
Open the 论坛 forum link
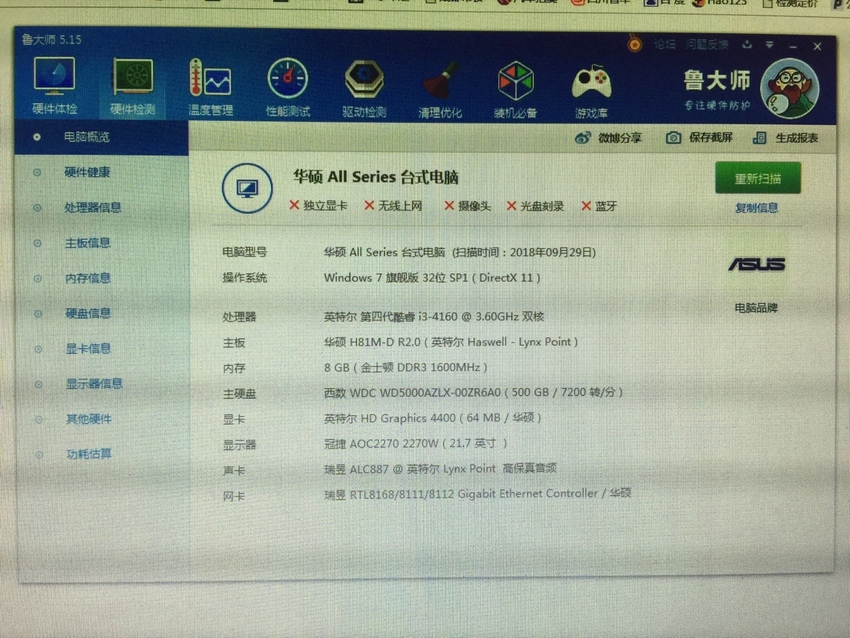tap(665, 44)
